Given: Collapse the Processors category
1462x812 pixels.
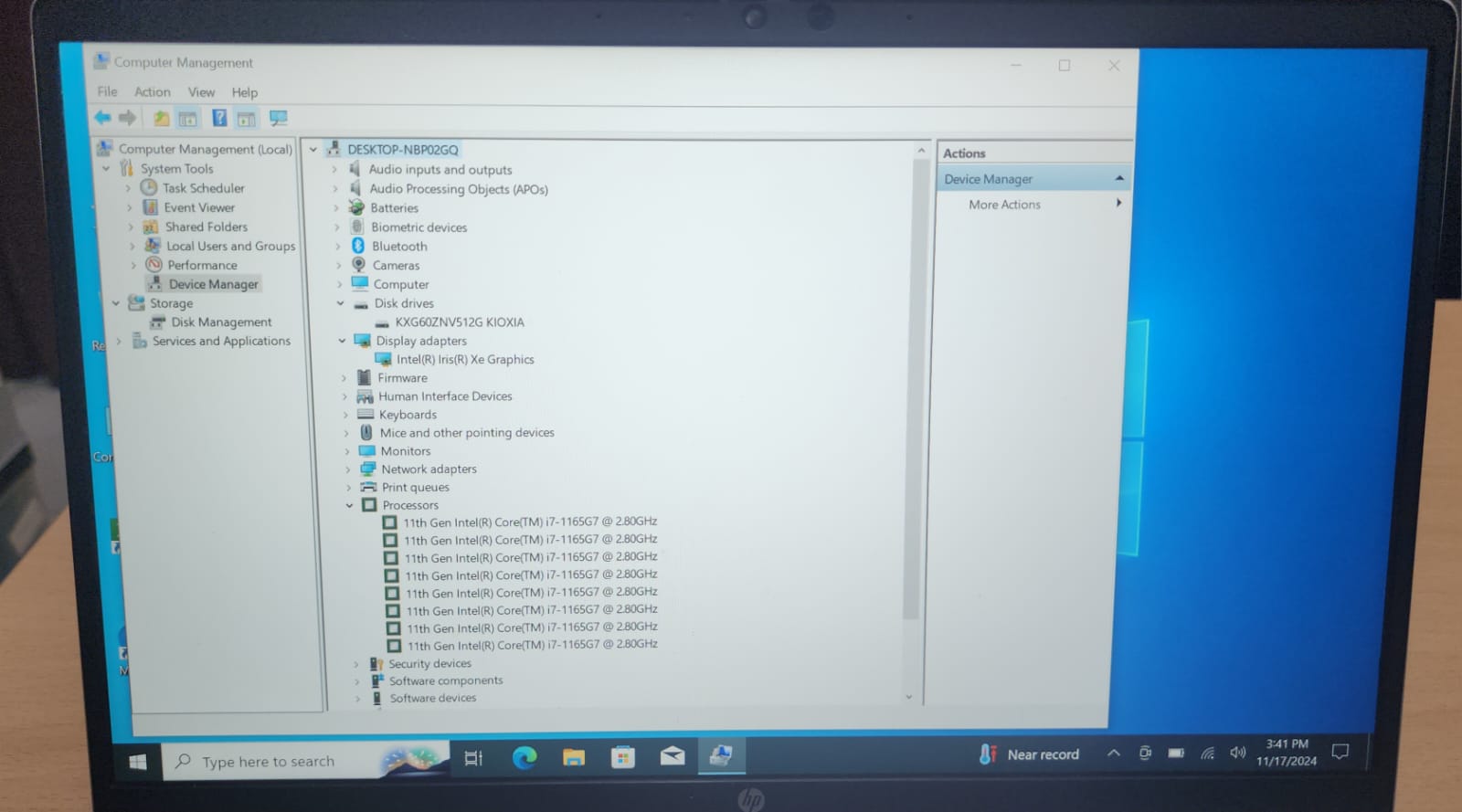Looking at the screenshot, I should pyautogui.click(x=349, y=505).
